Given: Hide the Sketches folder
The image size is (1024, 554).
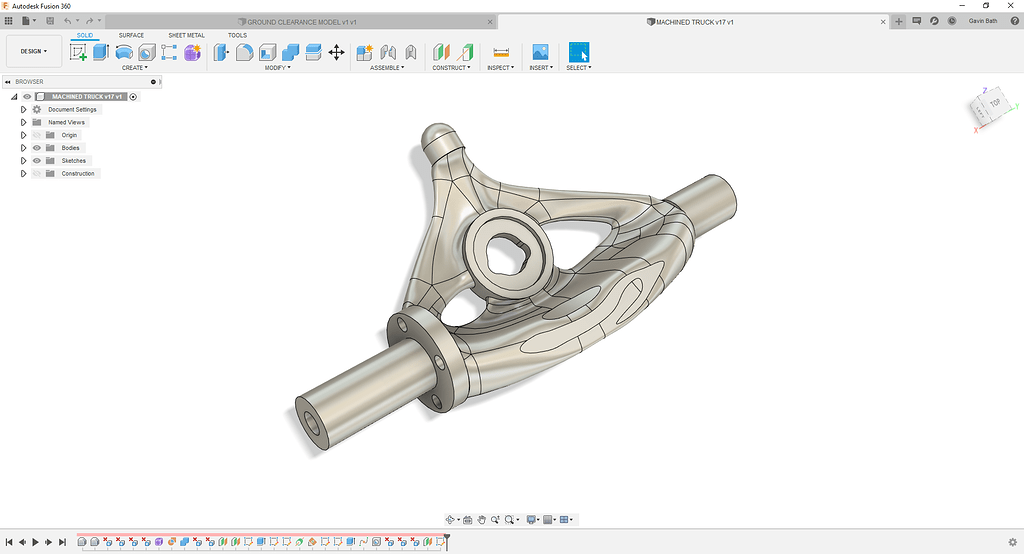Looking at the screenshot, I should click(x=37, y=161).
